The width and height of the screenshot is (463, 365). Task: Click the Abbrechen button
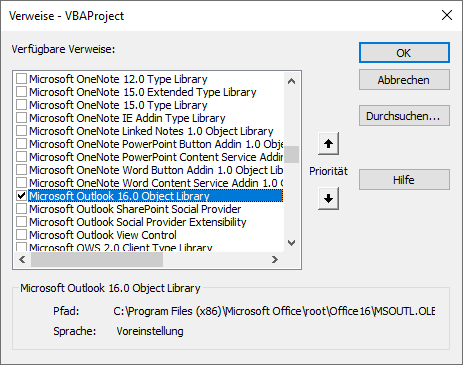tap(404, 80)
